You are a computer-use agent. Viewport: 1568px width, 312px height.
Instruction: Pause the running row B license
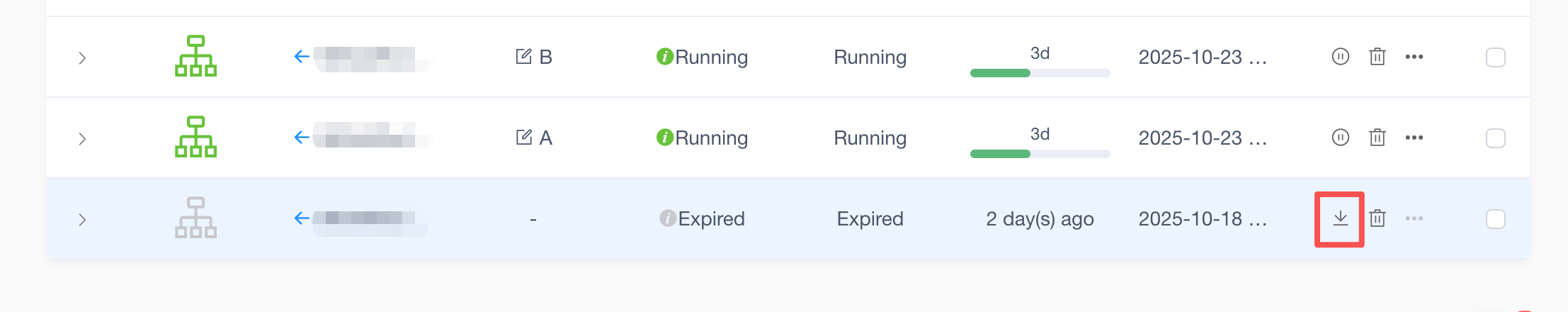point(1340,57)
